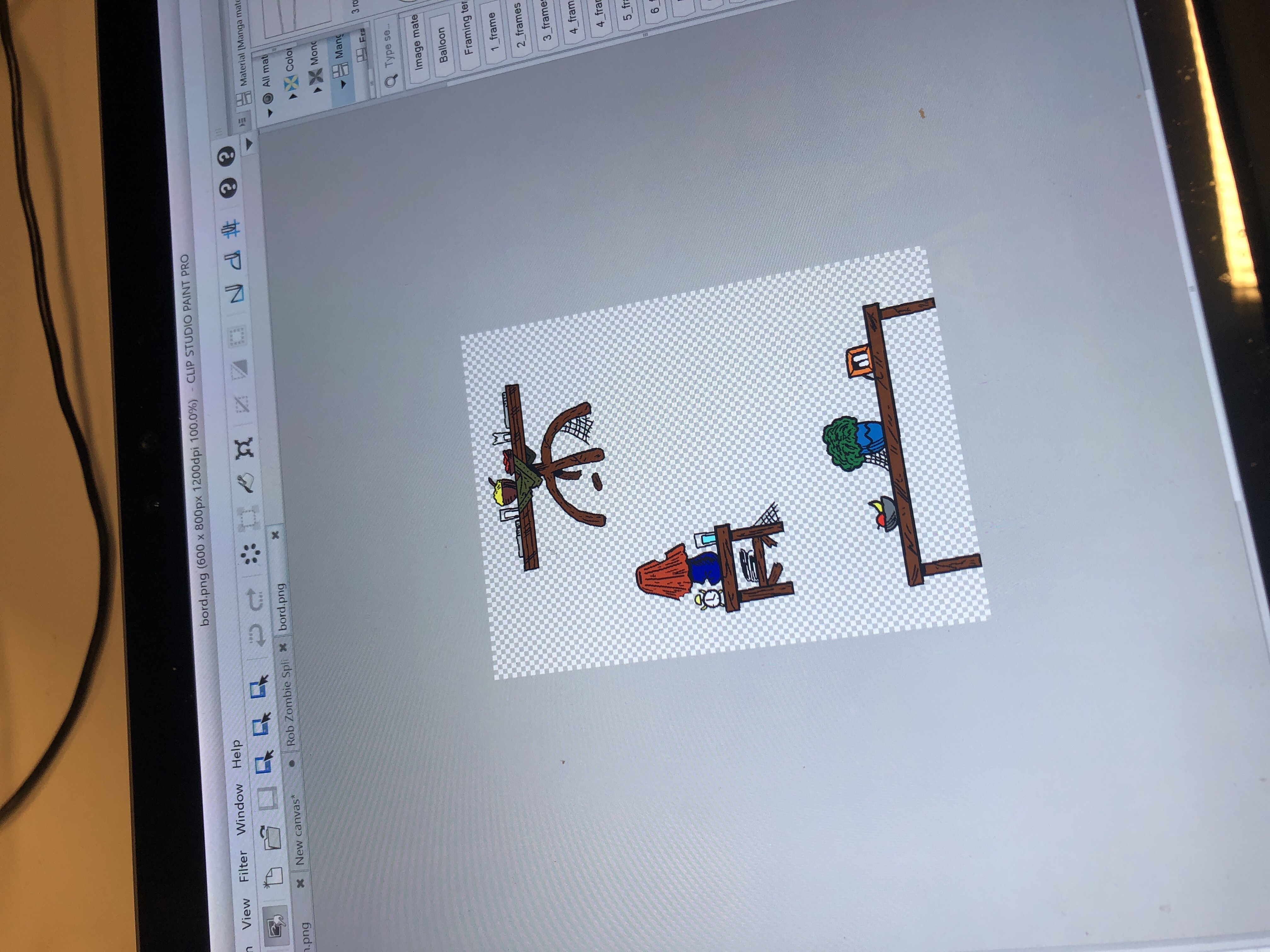Image resolution: width=1270 pixels, height=952 pixels.
Task: Close the Rob Zombie Spl tab
Action: (x=283, y=647)
